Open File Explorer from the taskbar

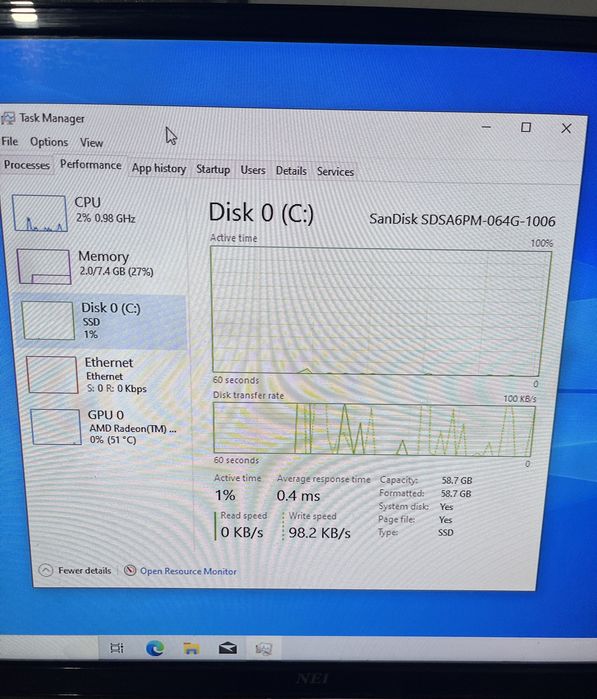tap(191, 648)
